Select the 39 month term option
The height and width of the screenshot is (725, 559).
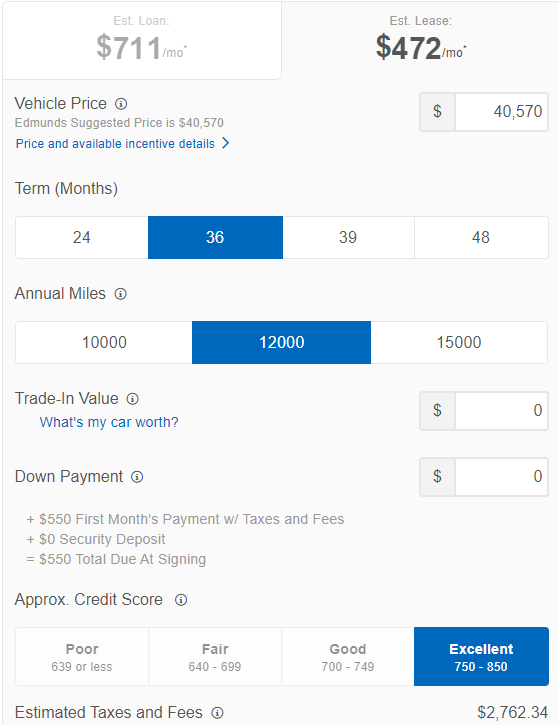(x=348, y=237)
